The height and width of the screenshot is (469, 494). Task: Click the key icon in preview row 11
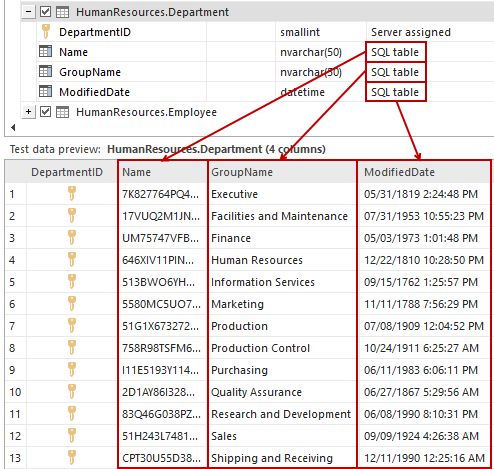[x=72, y=413]
